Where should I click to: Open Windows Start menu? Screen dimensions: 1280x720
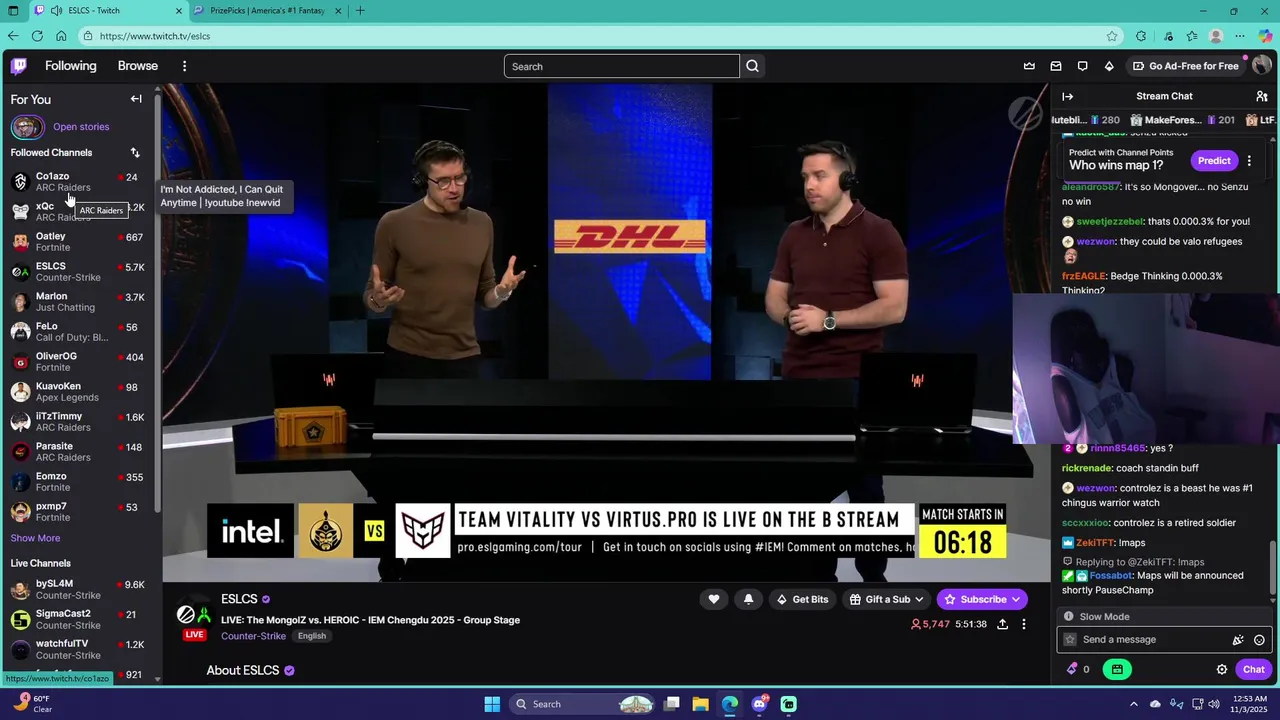coord(492,704)
